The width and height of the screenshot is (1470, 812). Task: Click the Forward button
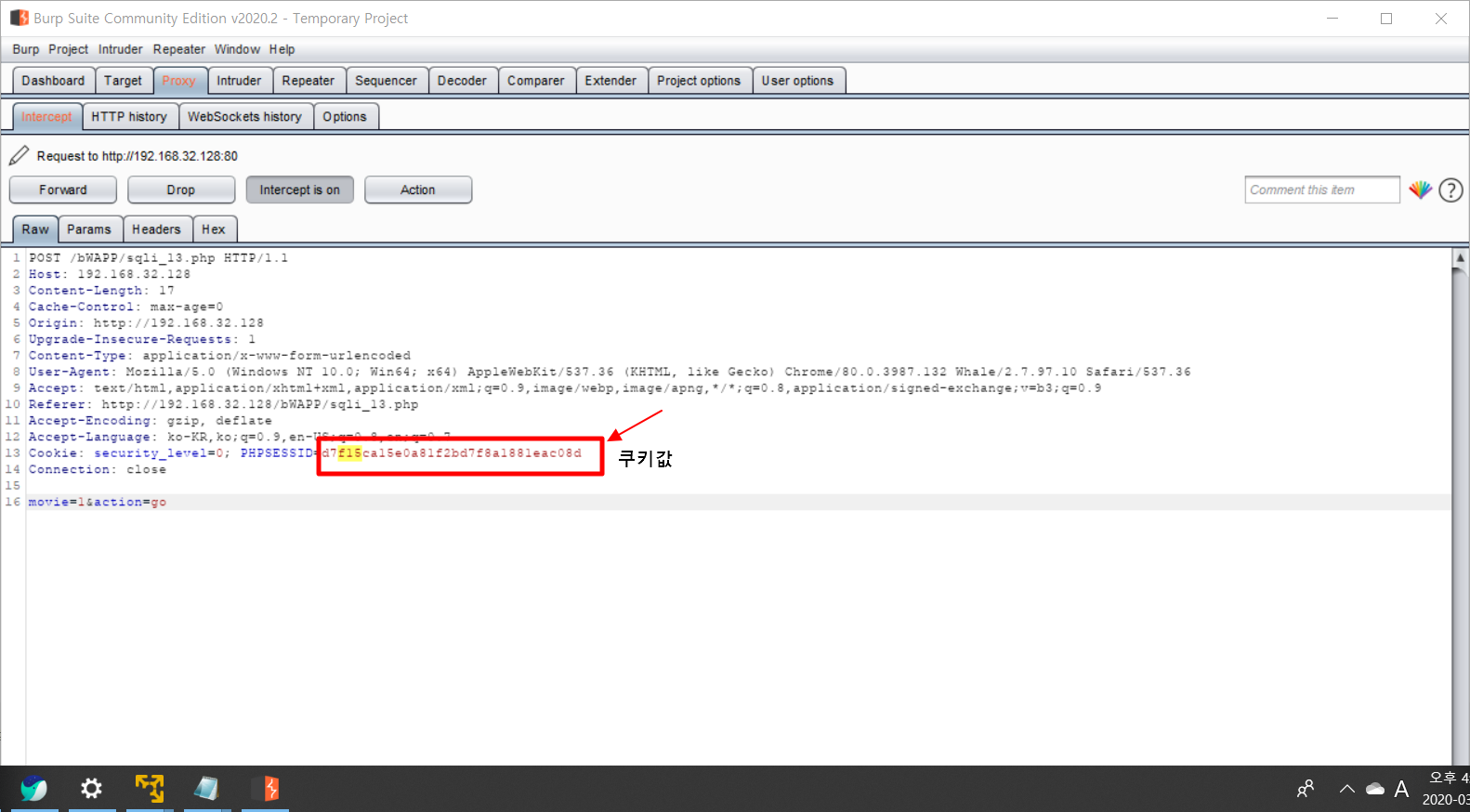click(63, 190)
